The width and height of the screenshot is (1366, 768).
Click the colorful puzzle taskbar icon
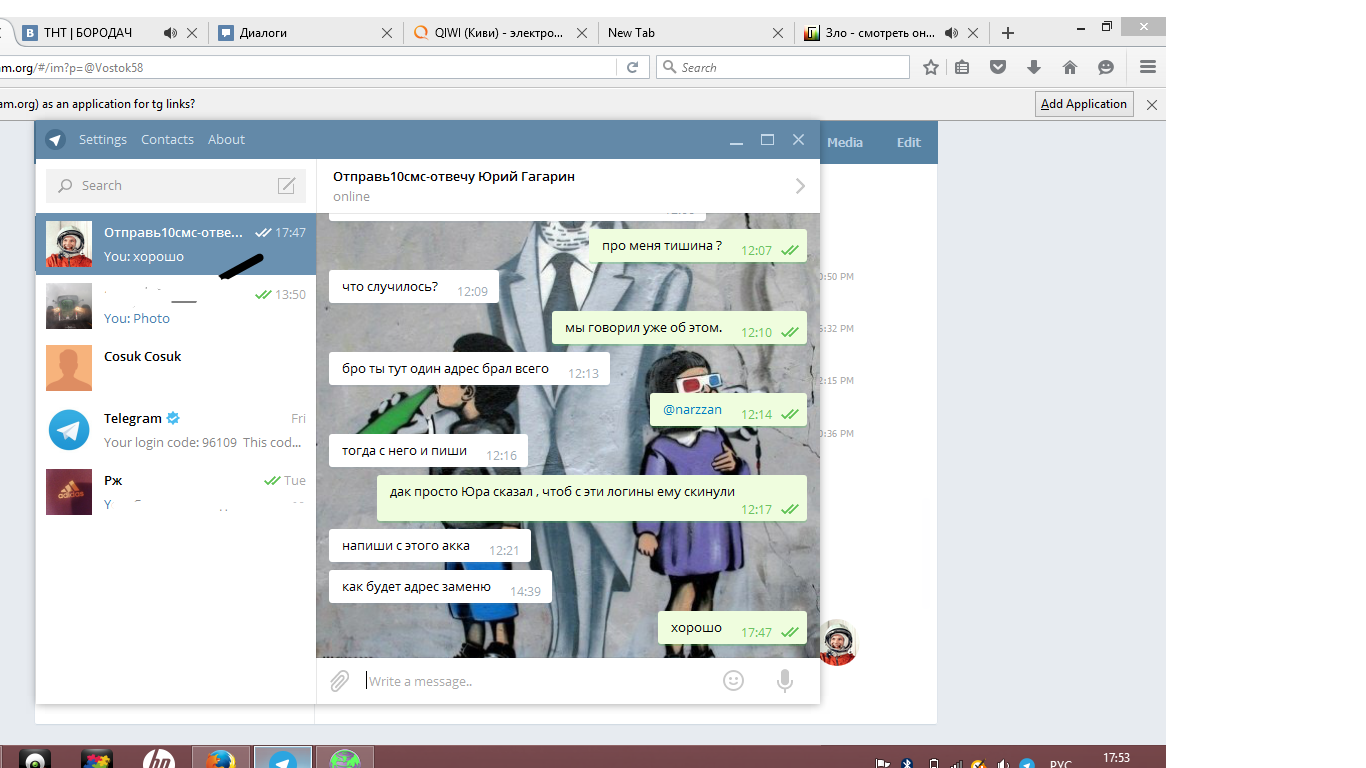coord(97,758)
